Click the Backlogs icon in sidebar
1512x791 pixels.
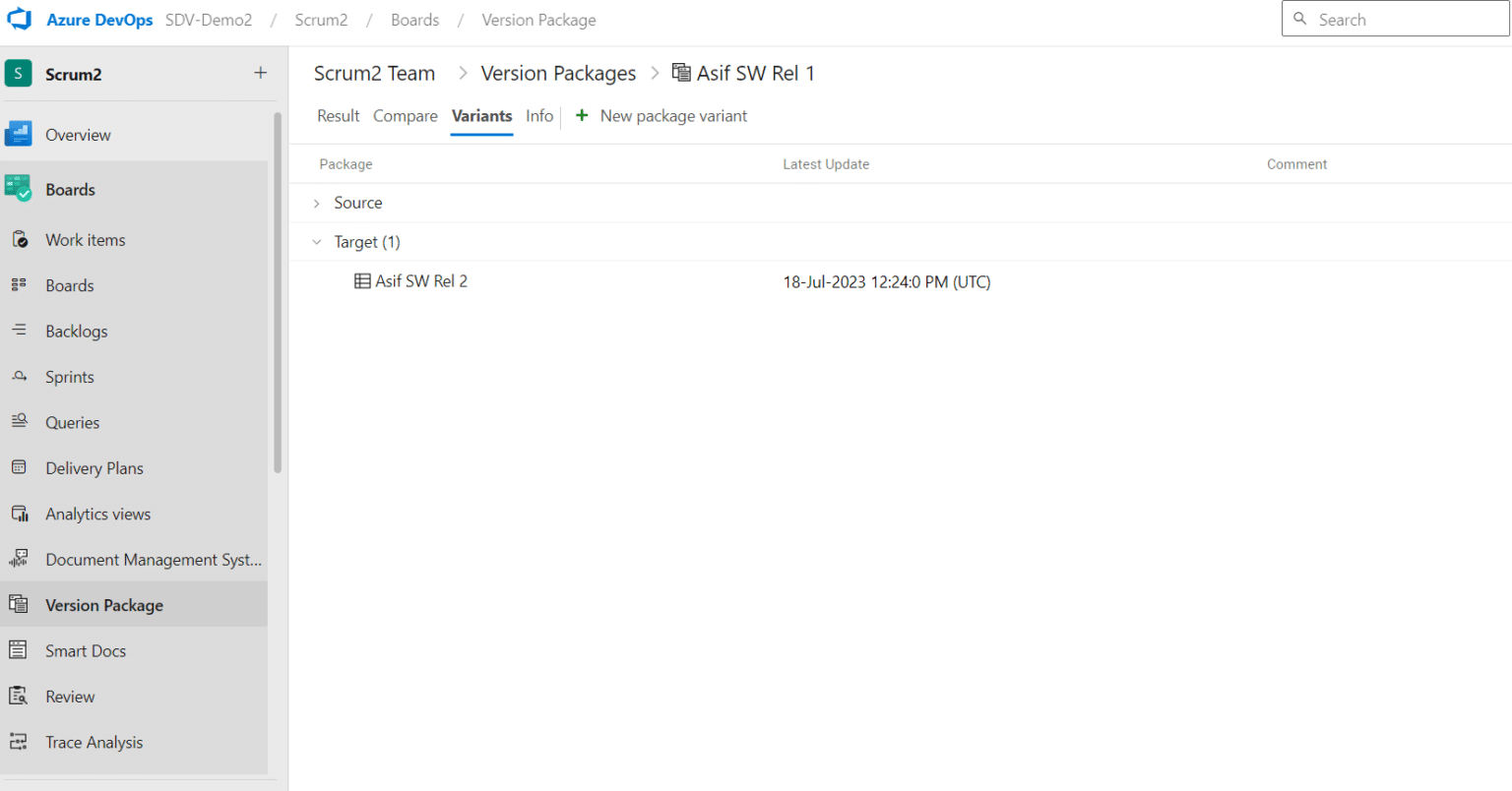click(19, 331)
